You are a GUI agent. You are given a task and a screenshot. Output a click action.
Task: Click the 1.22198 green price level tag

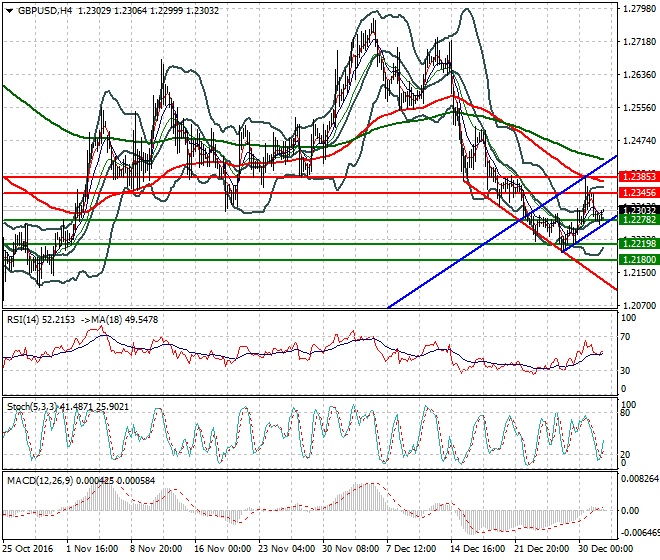coord(638,243)
